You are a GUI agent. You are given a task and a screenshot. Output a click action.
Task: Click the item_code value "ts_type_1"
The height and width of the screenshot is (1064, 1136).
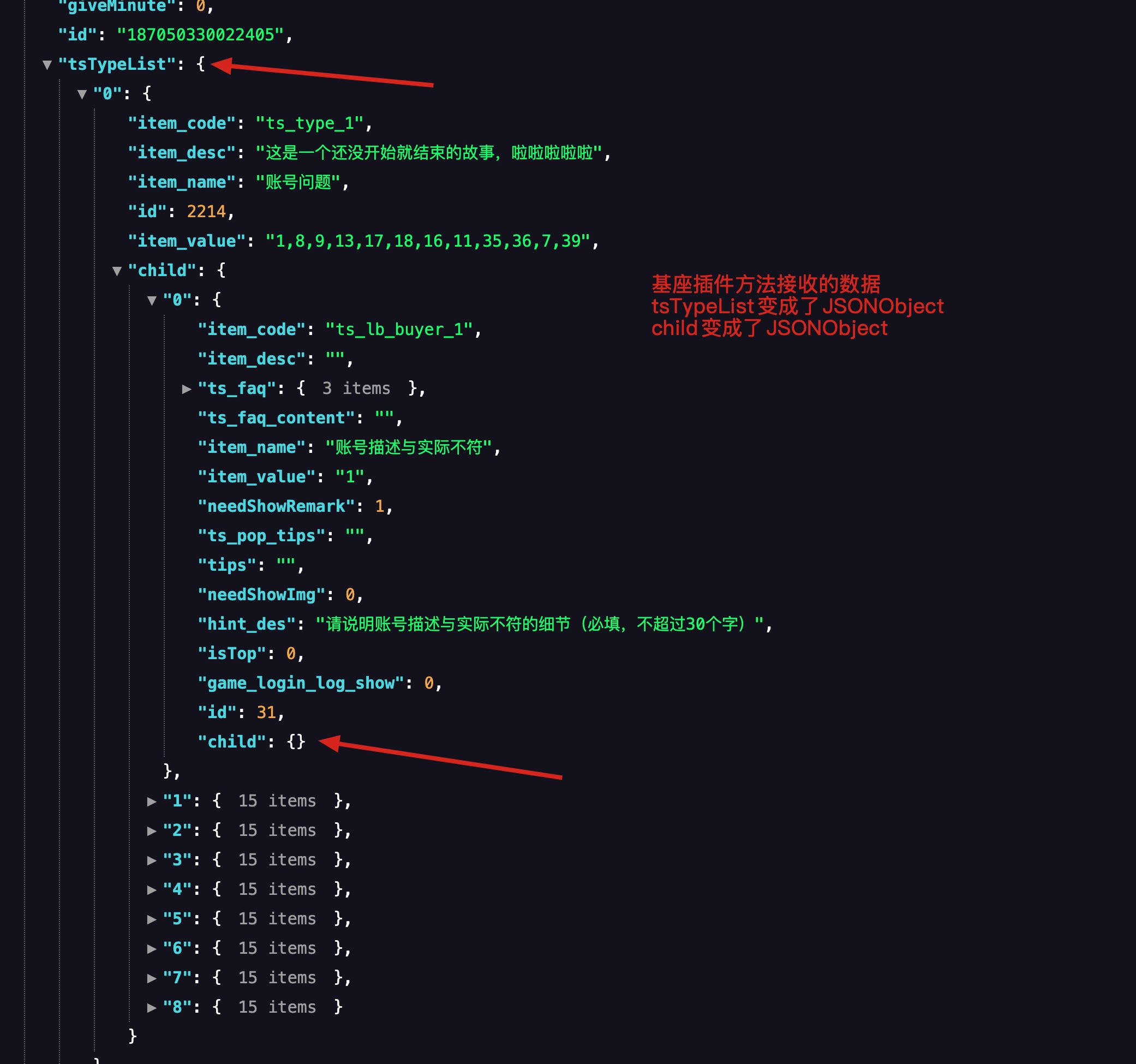309,123
